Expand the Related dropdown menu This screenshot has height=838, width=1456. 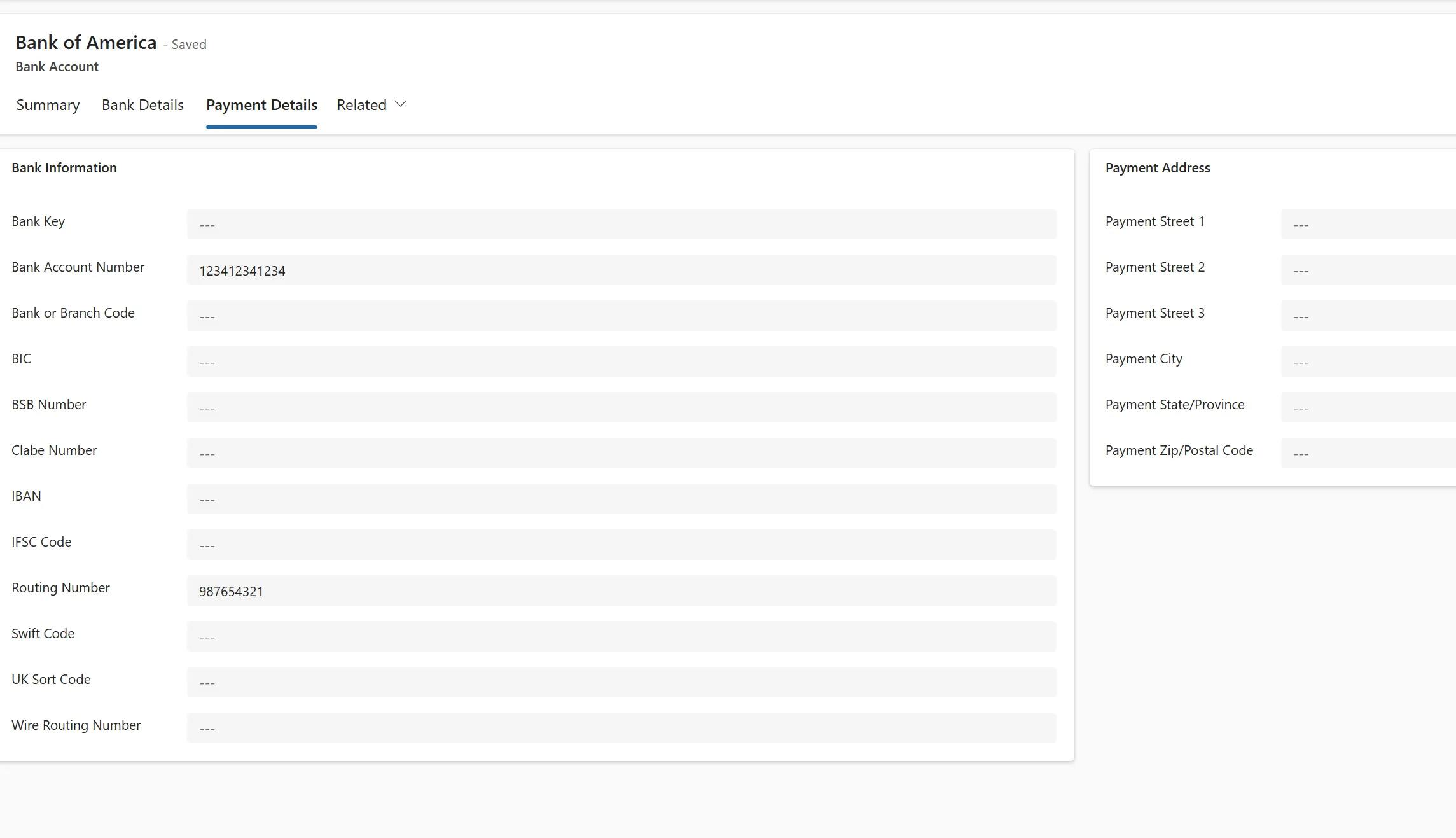[371, 105]
